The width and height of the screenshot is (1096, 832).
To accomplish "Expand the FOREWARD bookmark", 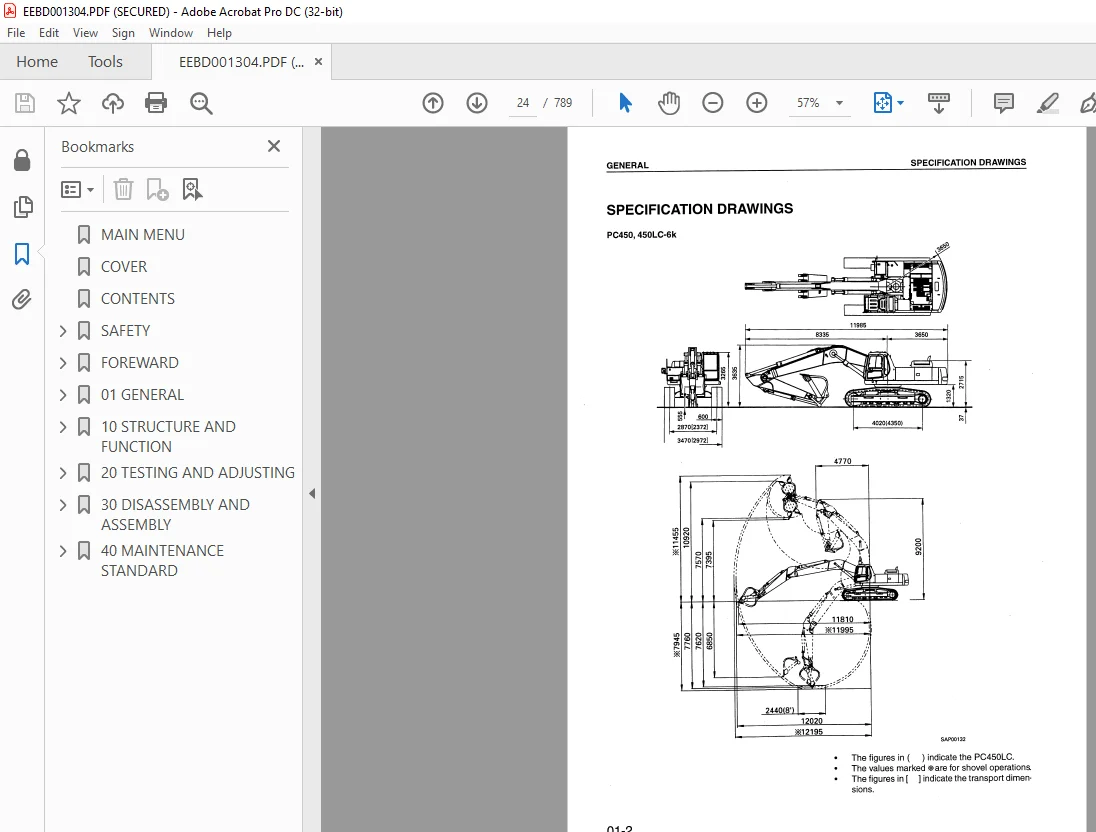I will coord(63,363).
